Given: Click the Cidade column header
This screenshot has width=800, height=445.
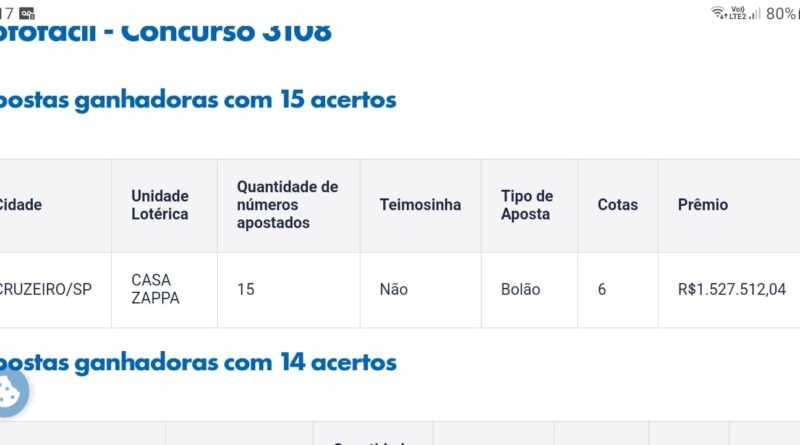Looking at the screenshot, I should pos(20,205).
